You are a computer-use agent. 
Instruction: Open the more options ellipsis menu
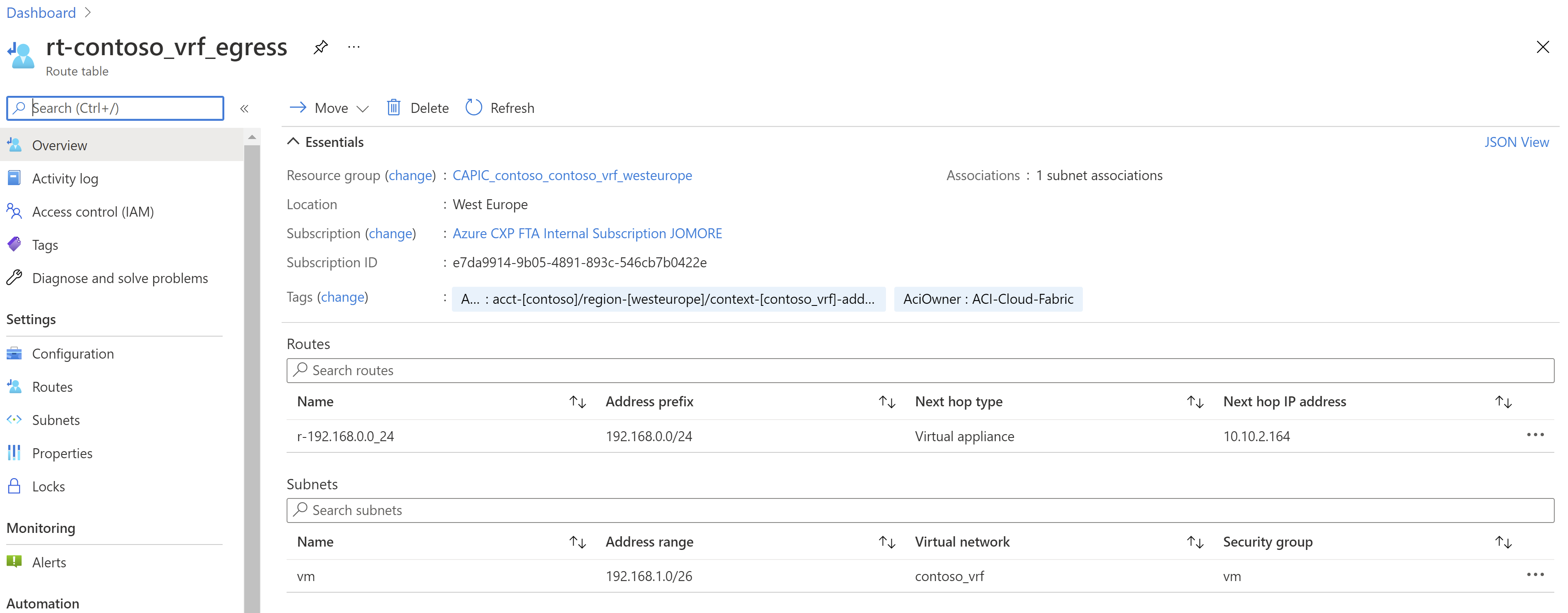(x=353, y=47)
